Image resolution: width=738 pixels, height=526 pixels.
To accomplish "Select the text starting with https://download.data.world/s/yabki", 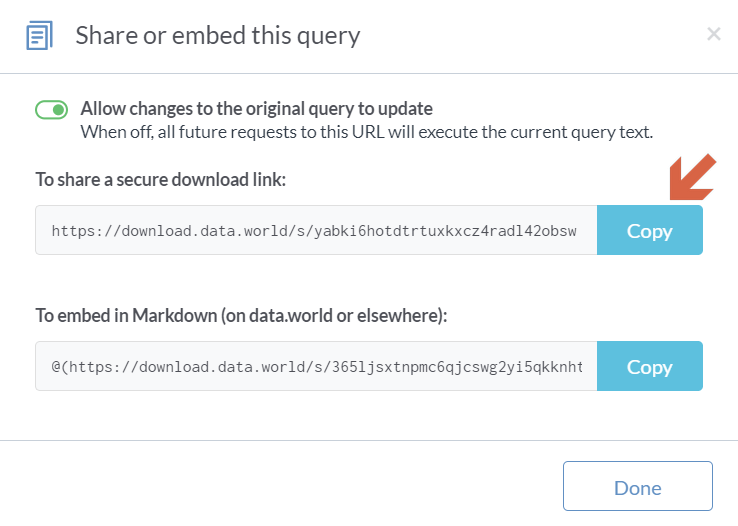I will point(314,231).
